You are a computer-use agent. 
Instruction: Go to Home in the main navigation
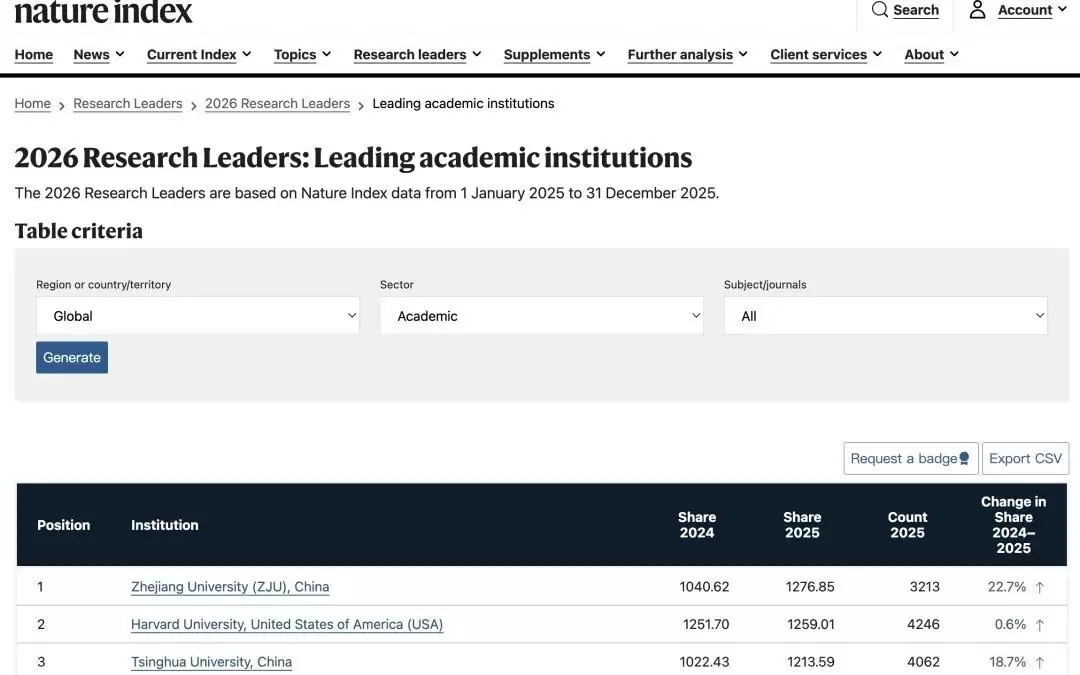pos(34,54)
